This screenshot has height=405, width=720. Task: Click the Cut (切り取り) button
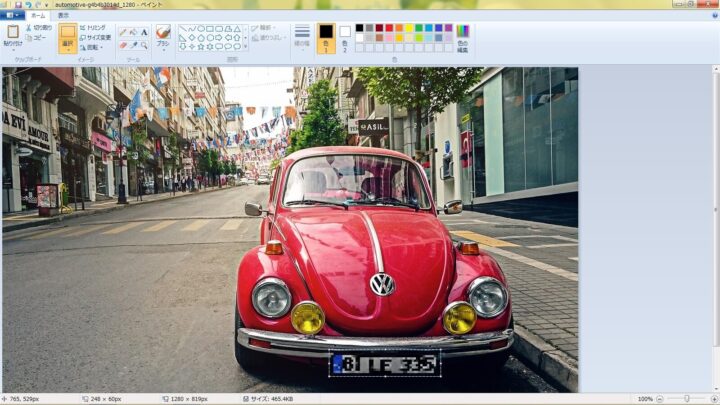(39, 28)
